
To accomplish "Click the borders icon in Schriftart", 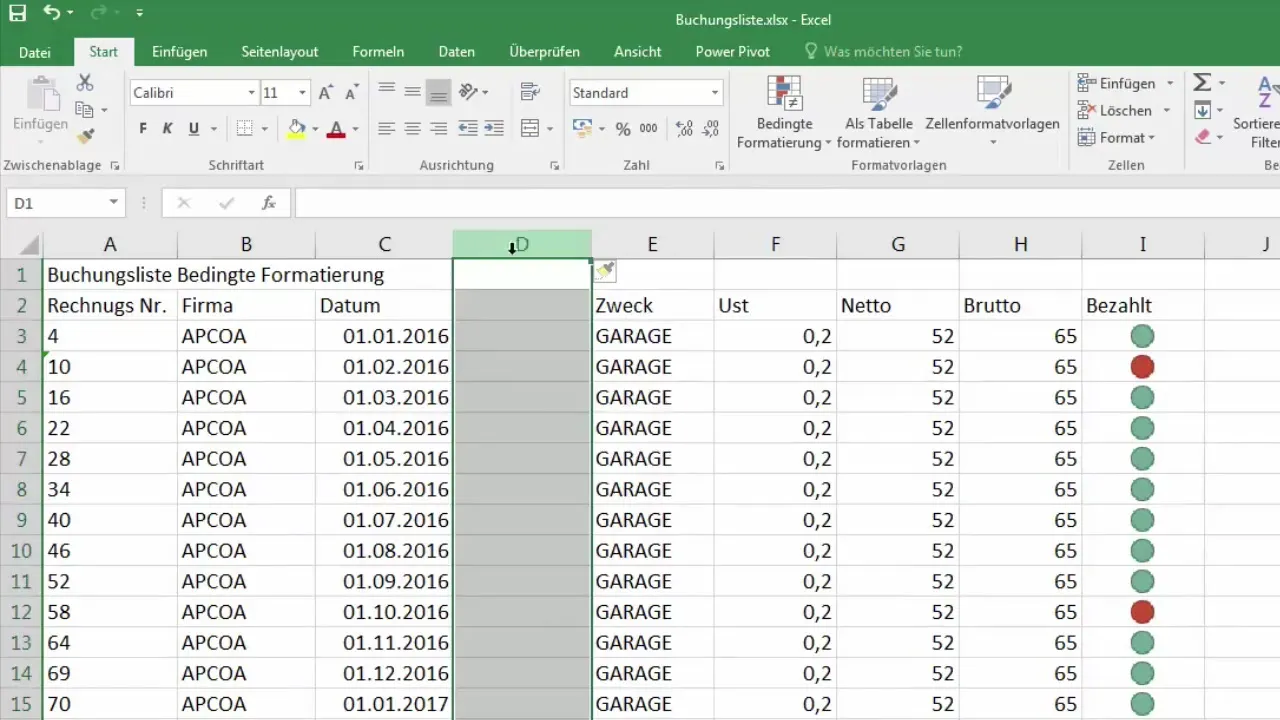I will (245, 128).
